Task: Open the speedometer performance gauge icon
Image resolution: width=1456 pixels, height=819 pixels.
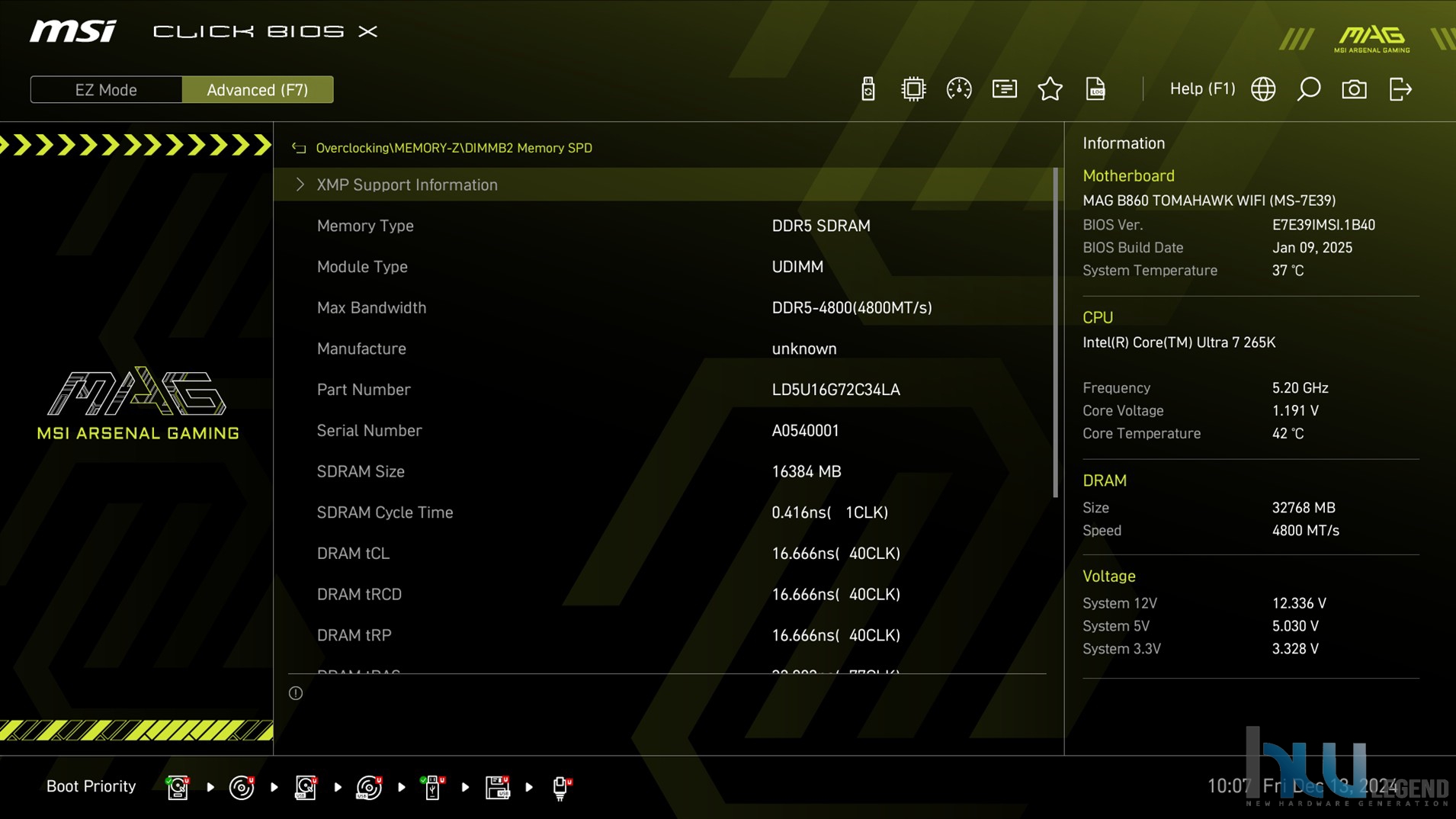Action: pos(959,89)
